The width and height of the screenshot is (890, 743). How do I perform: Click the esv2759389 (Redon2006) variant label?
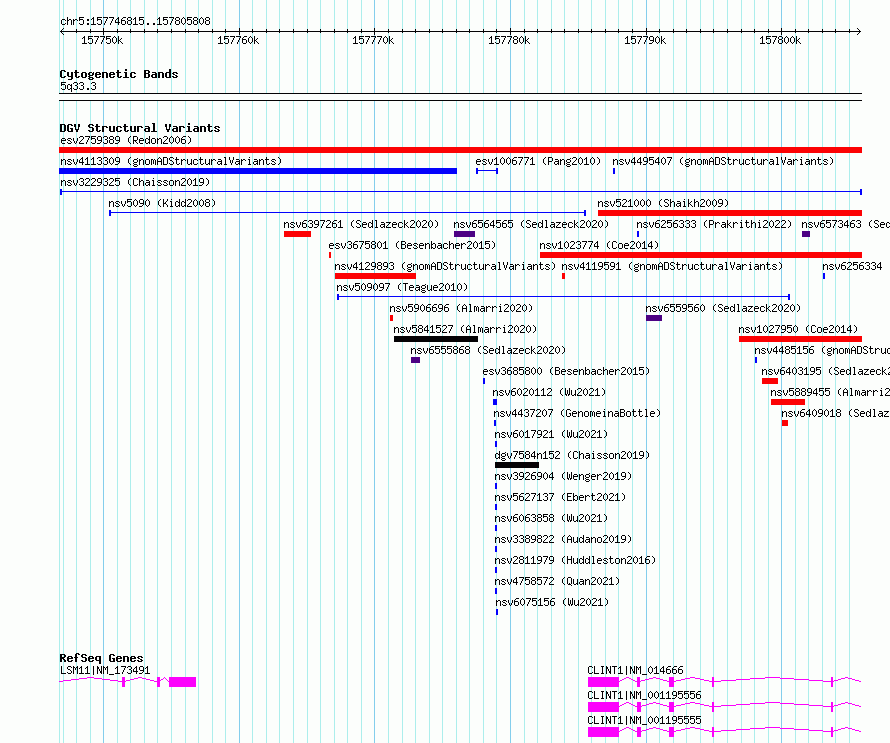(126, 140)
